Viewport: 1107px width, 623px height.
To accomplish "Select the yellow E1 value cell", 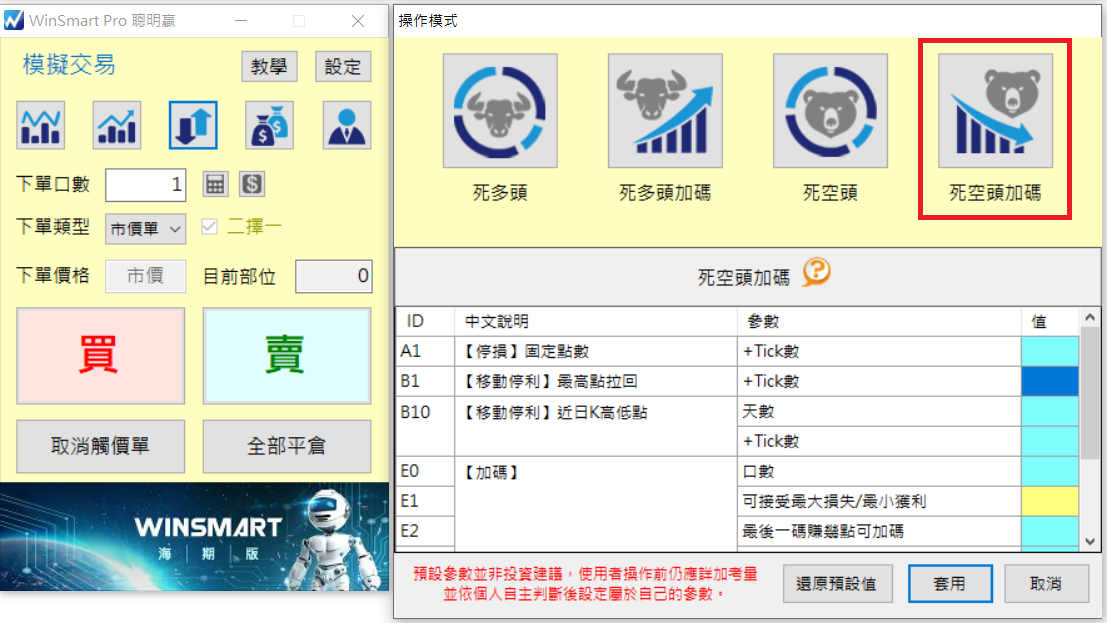I will pos(1050,501).
